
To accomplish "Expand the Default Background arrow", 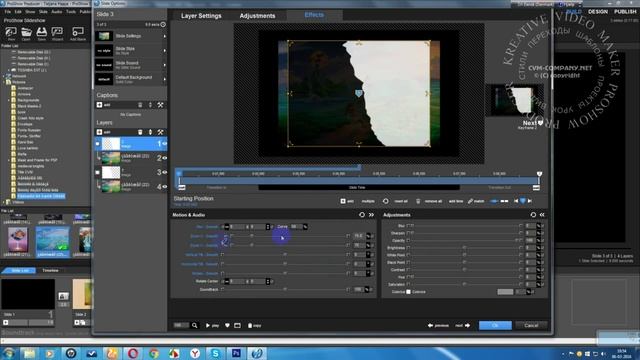I will (165, 79).
